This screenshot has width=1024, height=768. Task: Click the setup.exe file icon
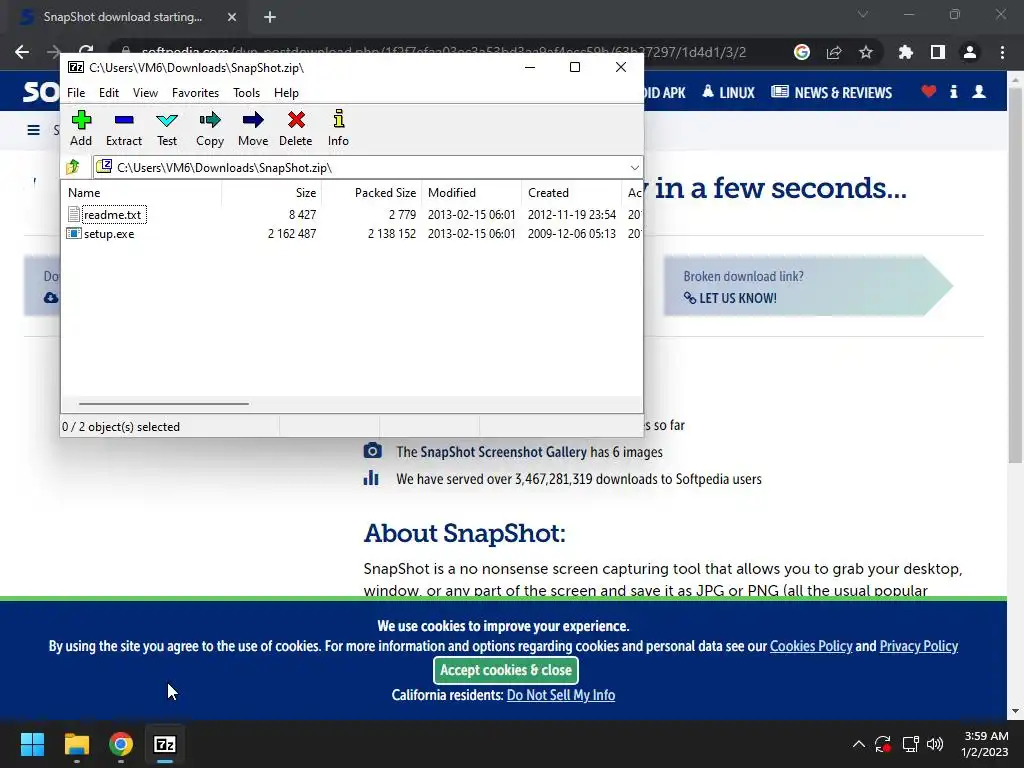(74, 233)
